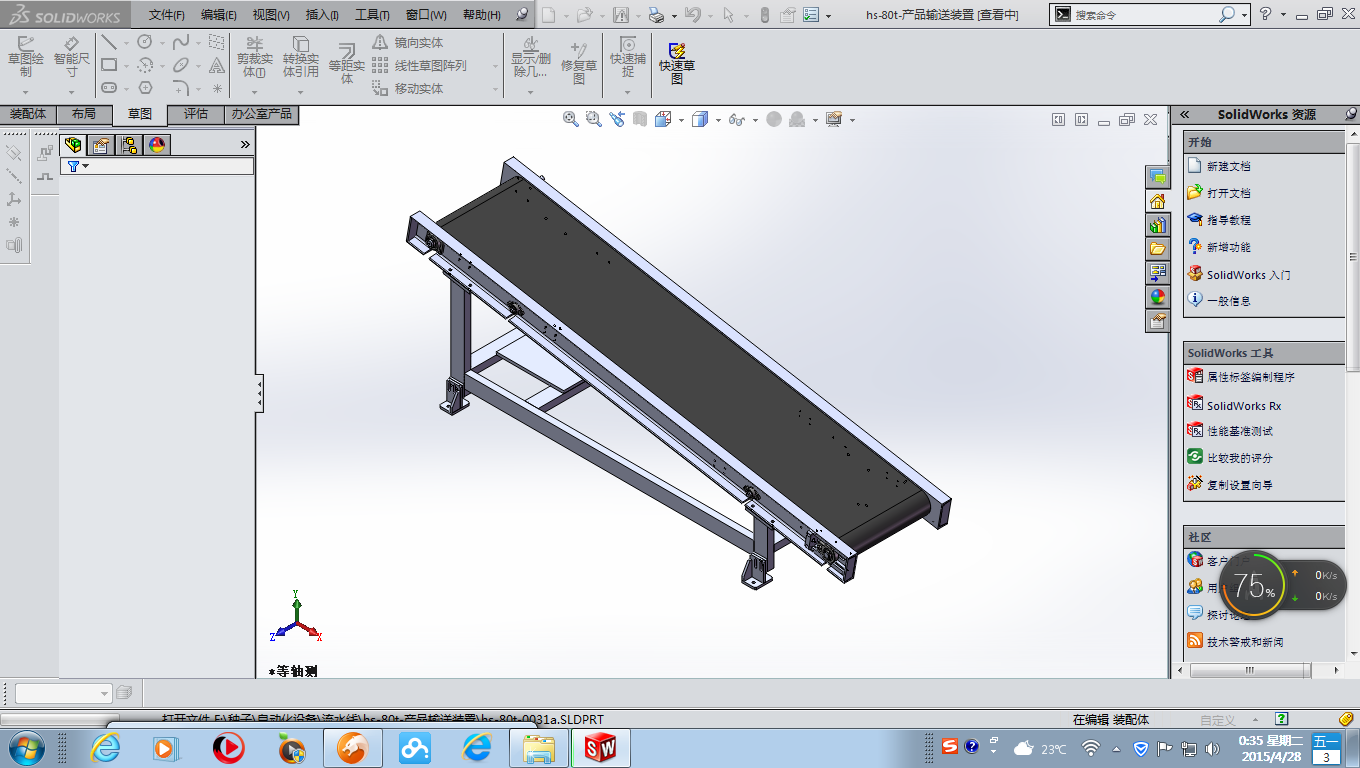Click Move Entities (移动实体)
Image resolution: width=1360 pixels, height=768 pixels.
point(407,89)
